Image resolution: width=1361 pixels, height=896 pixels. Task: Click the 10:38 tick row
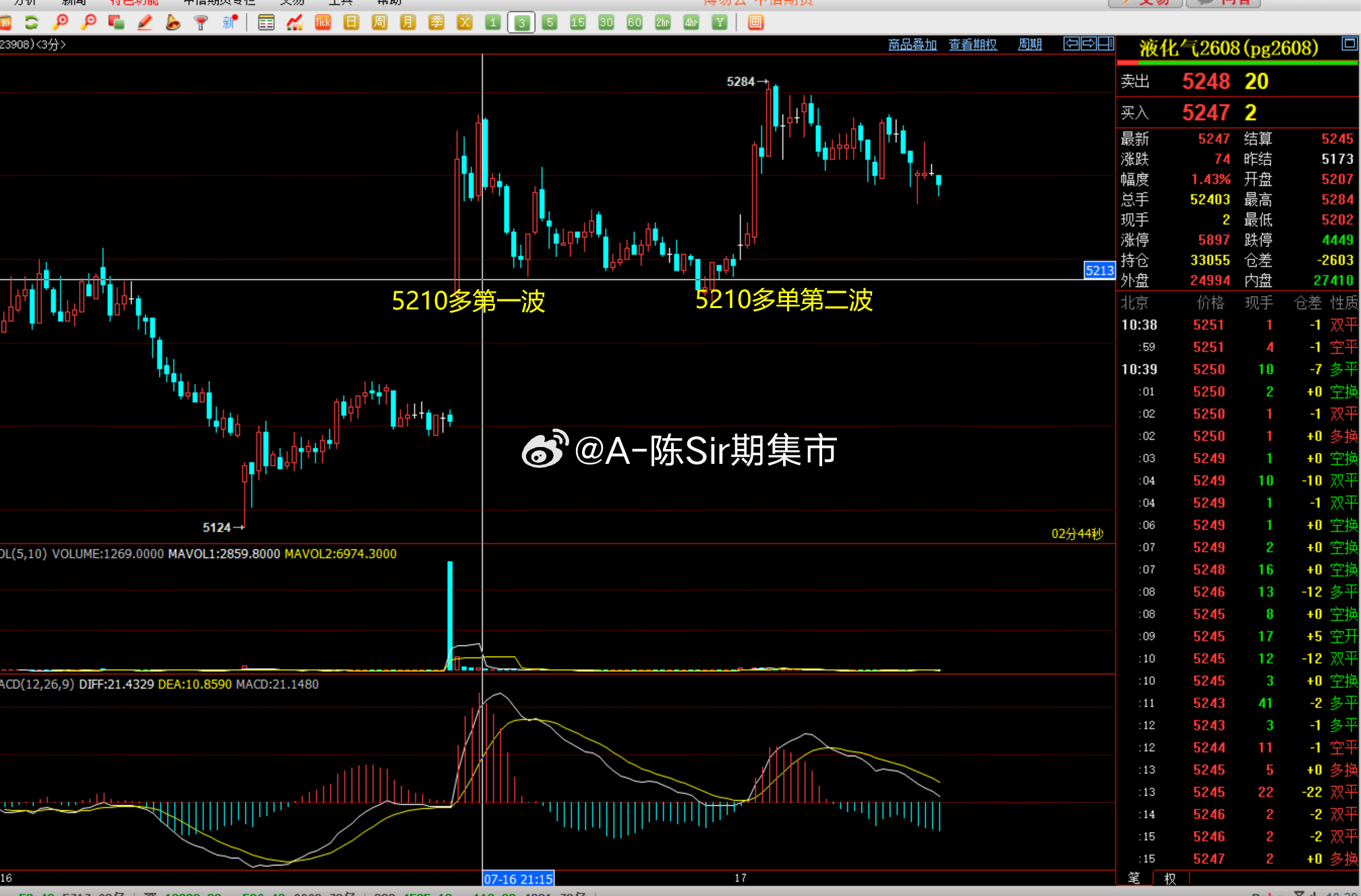pyautogui.click(x=1238, y=325)
